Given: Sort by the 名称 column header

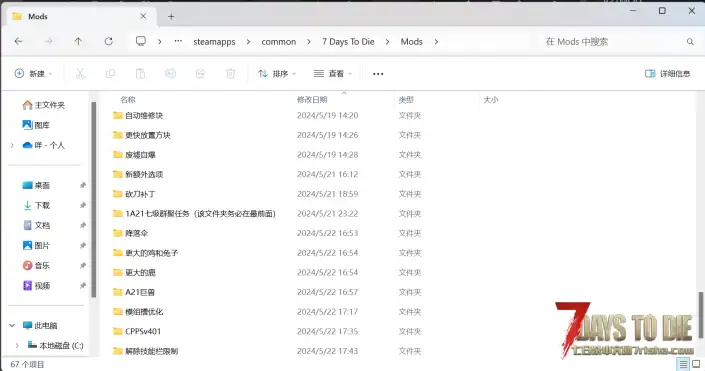Looking at the screenshot, I should point(128,99).
